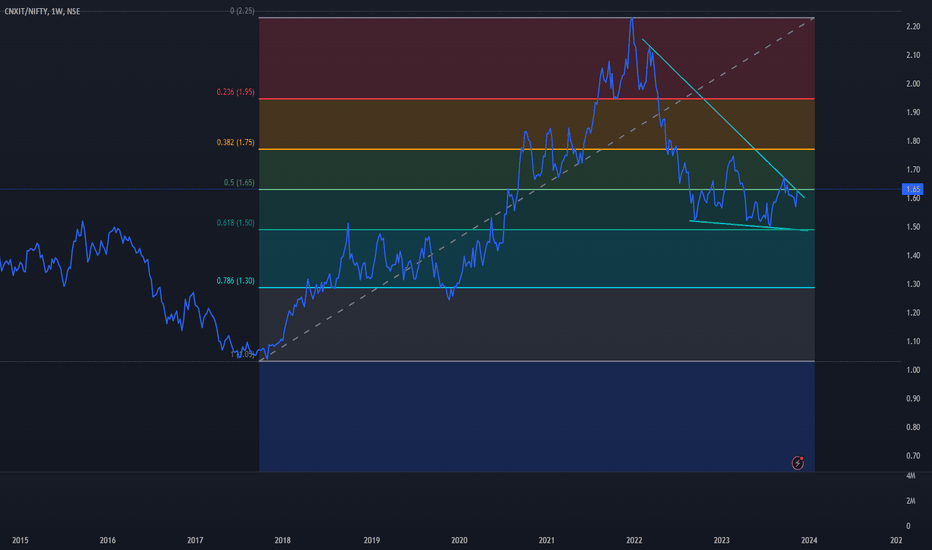Select the 0.236 (1.95) Fibonacci label
The image size is (932, 550).
tap(235, 92)
